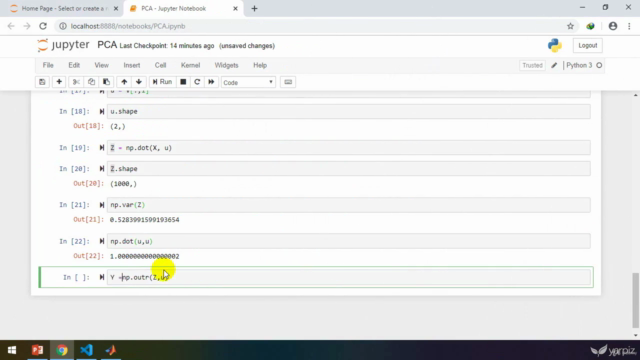
Task: Insert cell below with plus icon
Action: pos(59,82)
